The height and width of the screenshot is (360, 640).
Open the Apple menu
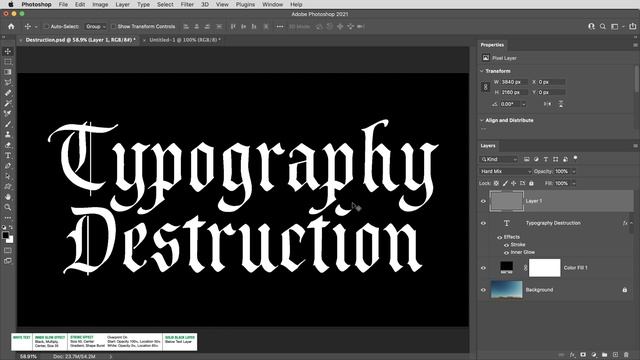pos(11,4)
